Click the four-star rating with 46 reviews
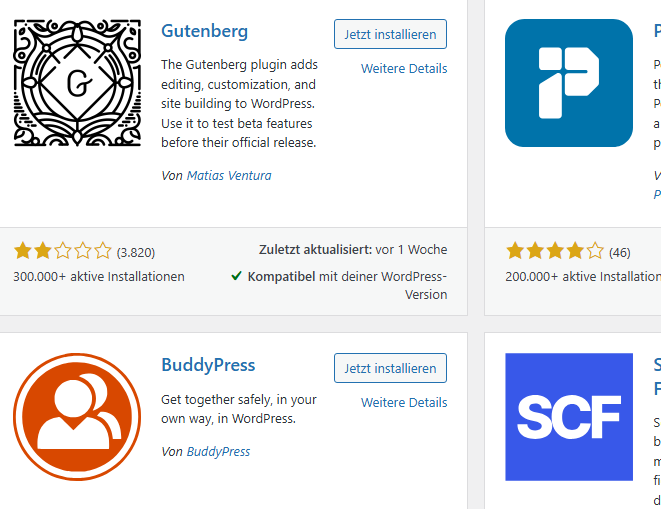The image size is (661, 509). (555, 251)
